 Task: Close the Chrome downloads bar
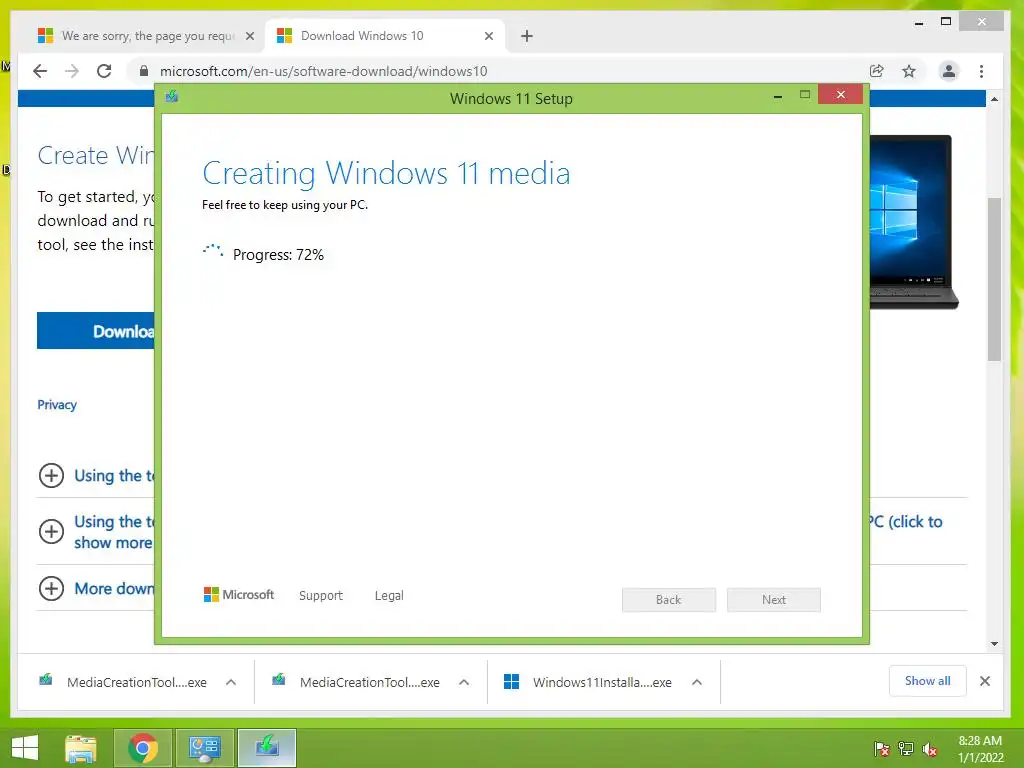click(985, 681)
